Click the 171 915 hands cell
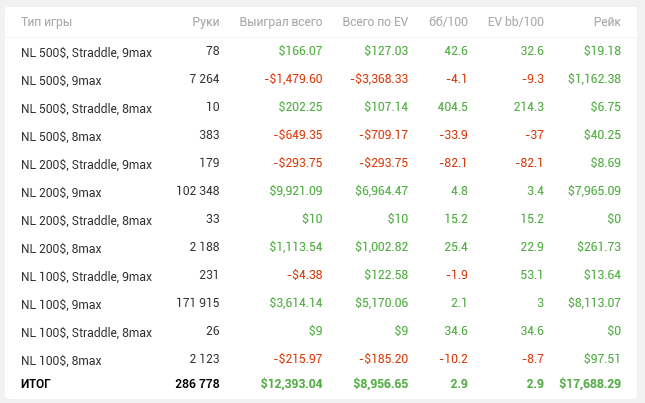 click(x=197, y=304)
